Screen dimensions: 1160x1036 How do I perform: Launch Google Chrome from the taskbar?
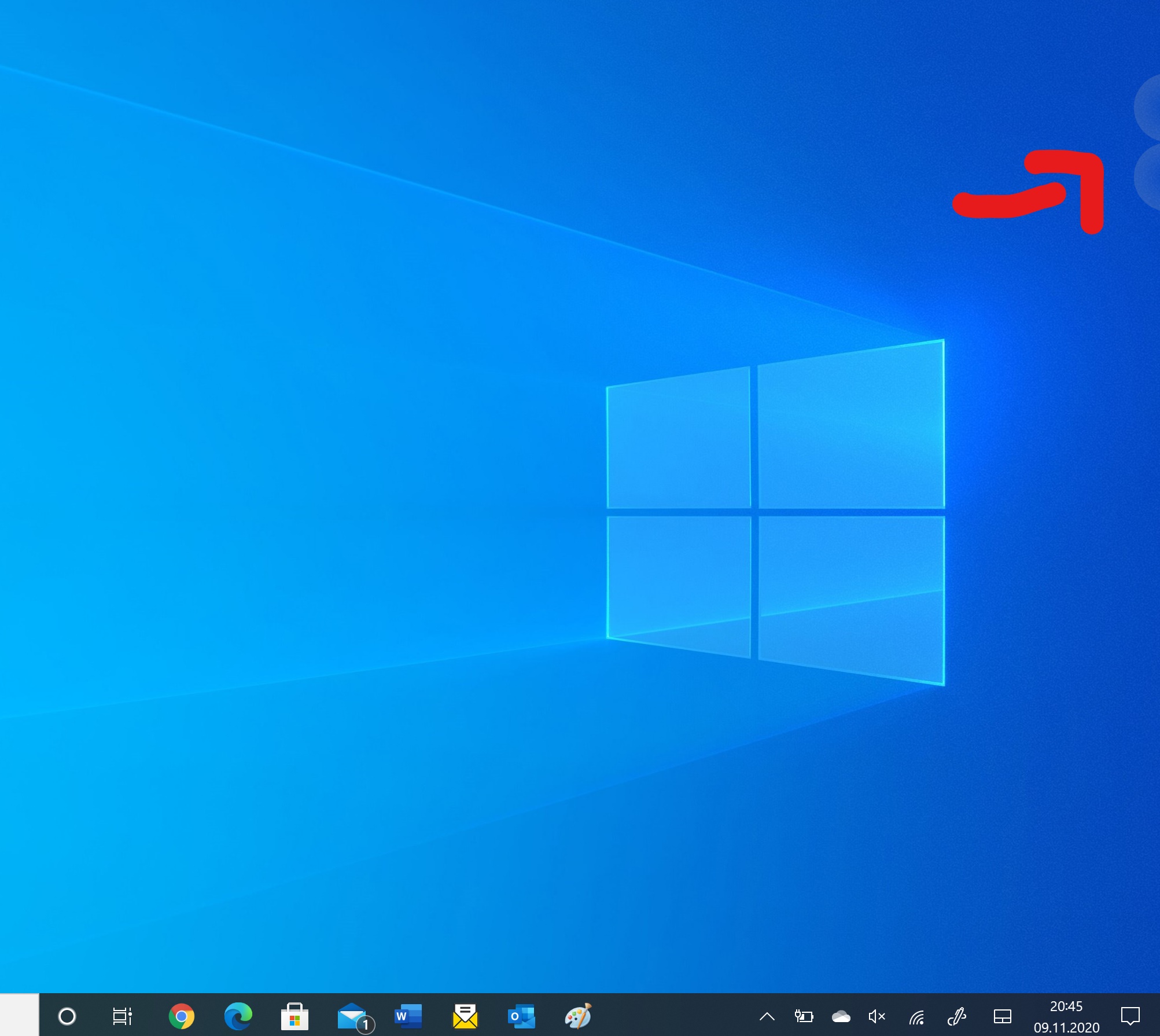pyautogui.click(x=181, y=1016)
